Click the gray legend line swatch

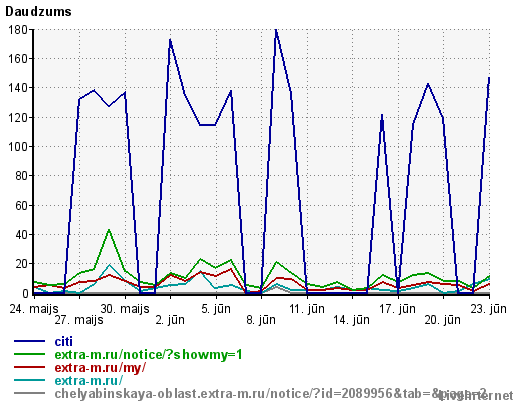pos(29,393)
